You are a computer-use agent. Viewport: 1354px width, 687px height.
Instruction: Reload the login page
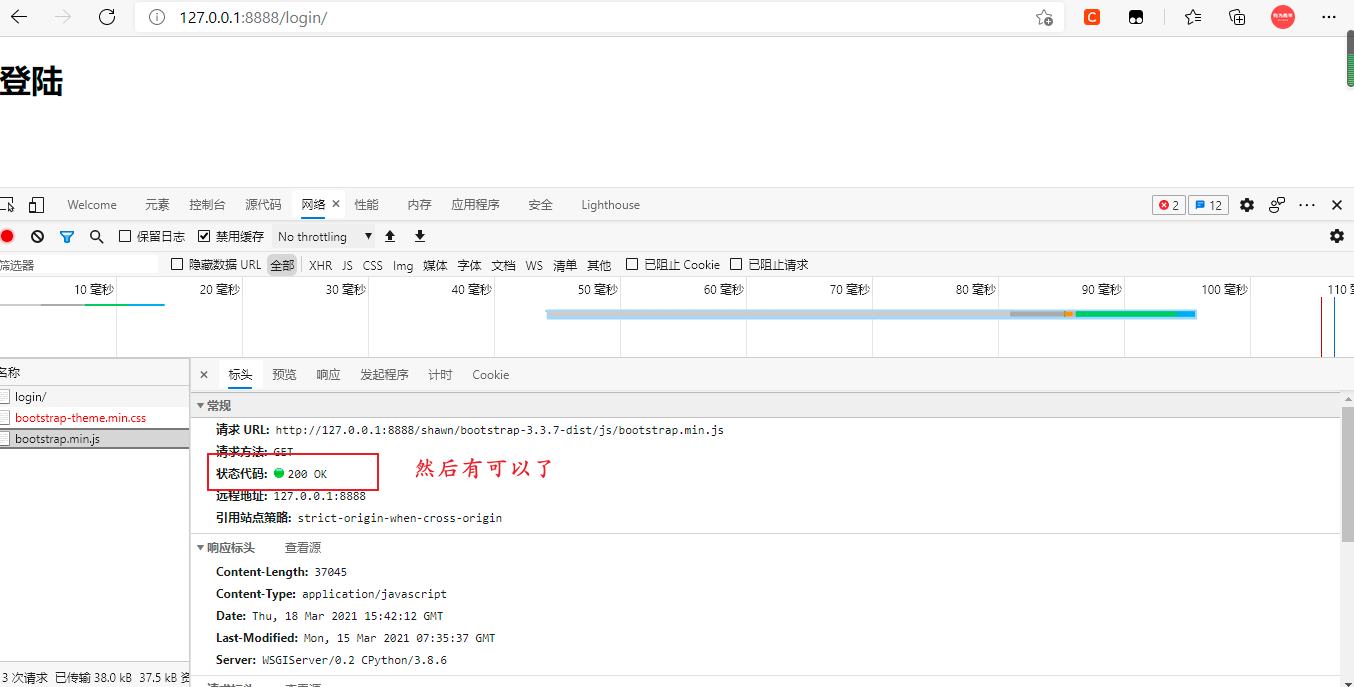click(x=107, y=17)
